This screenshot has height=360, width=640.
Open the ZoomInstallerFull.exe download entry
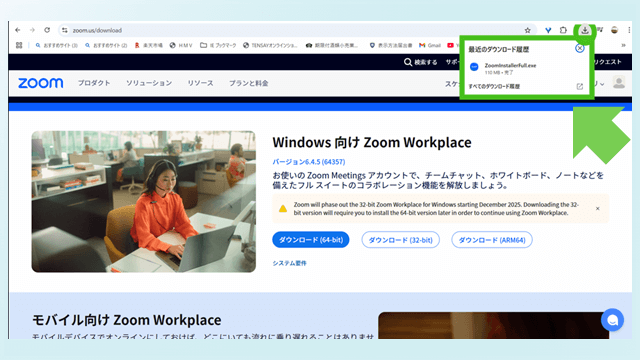coord(527,68)
